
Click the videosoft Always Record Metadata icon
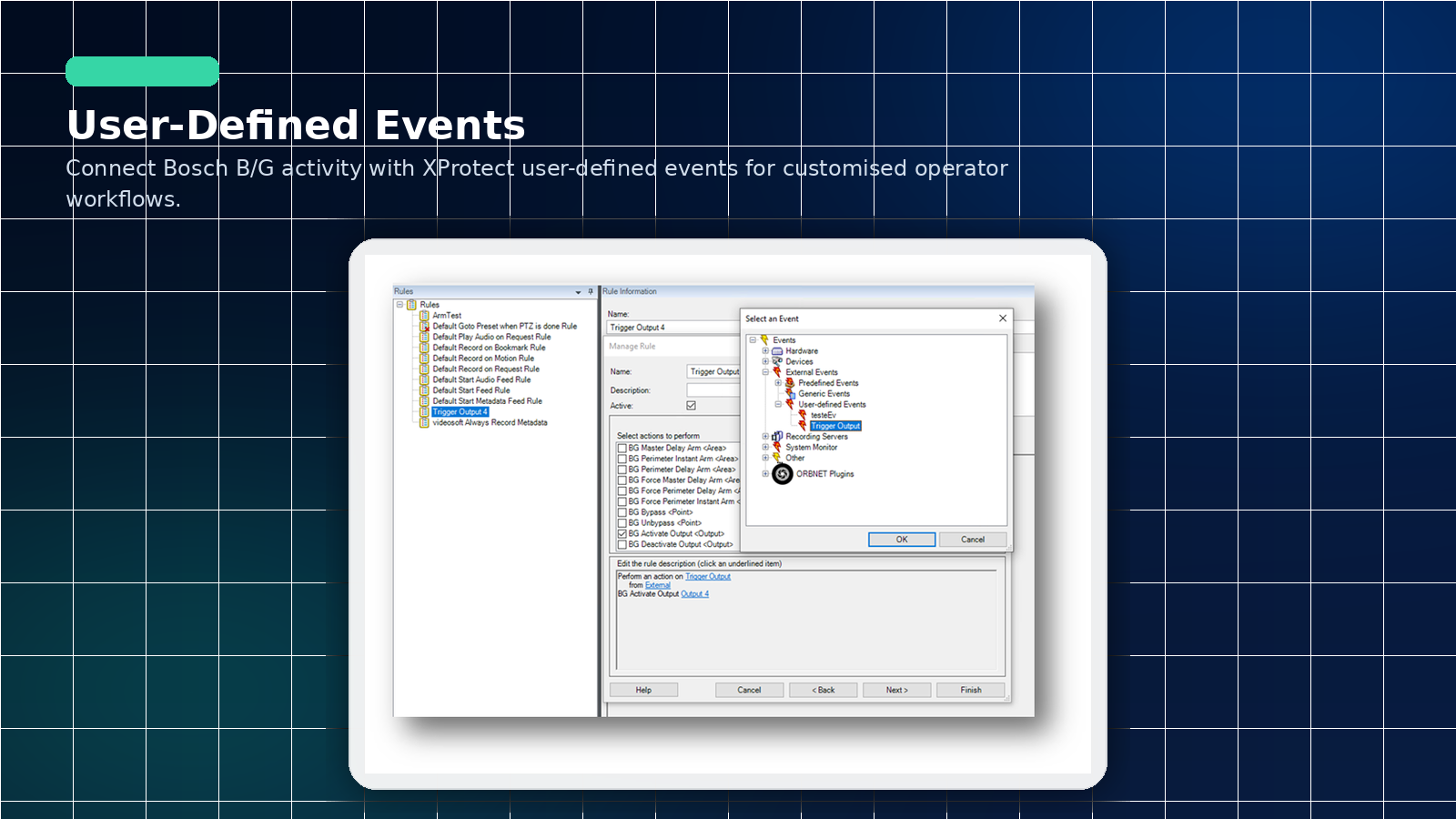(424, 422)
